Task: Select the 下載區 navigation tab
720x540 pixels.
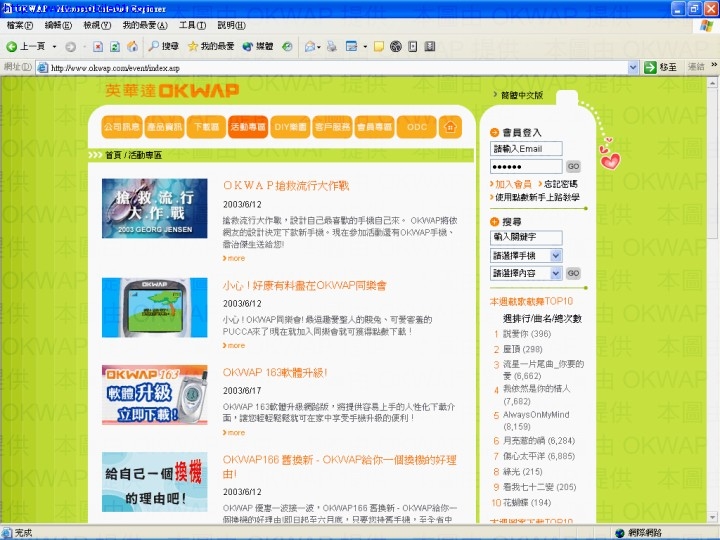Action: coord(206,127)
